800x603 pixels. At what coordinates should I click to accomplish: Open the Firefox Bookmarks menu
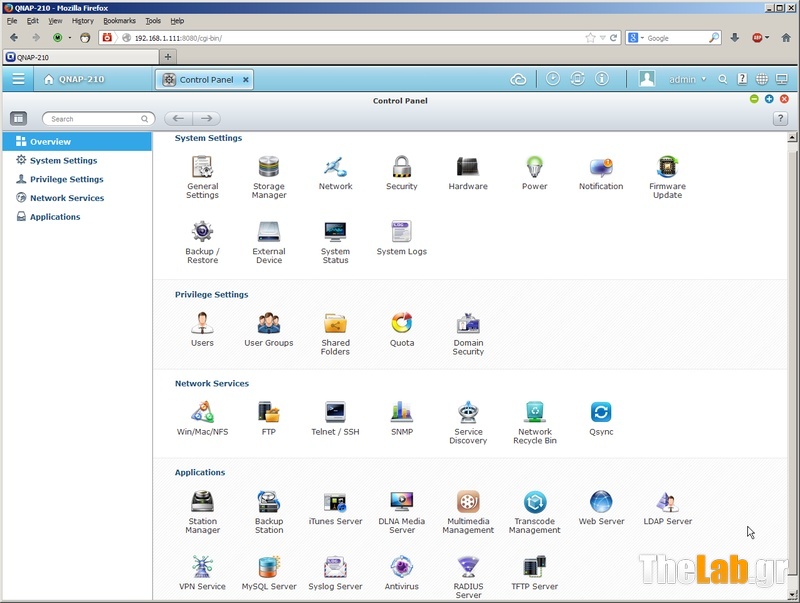click(119, 21)
